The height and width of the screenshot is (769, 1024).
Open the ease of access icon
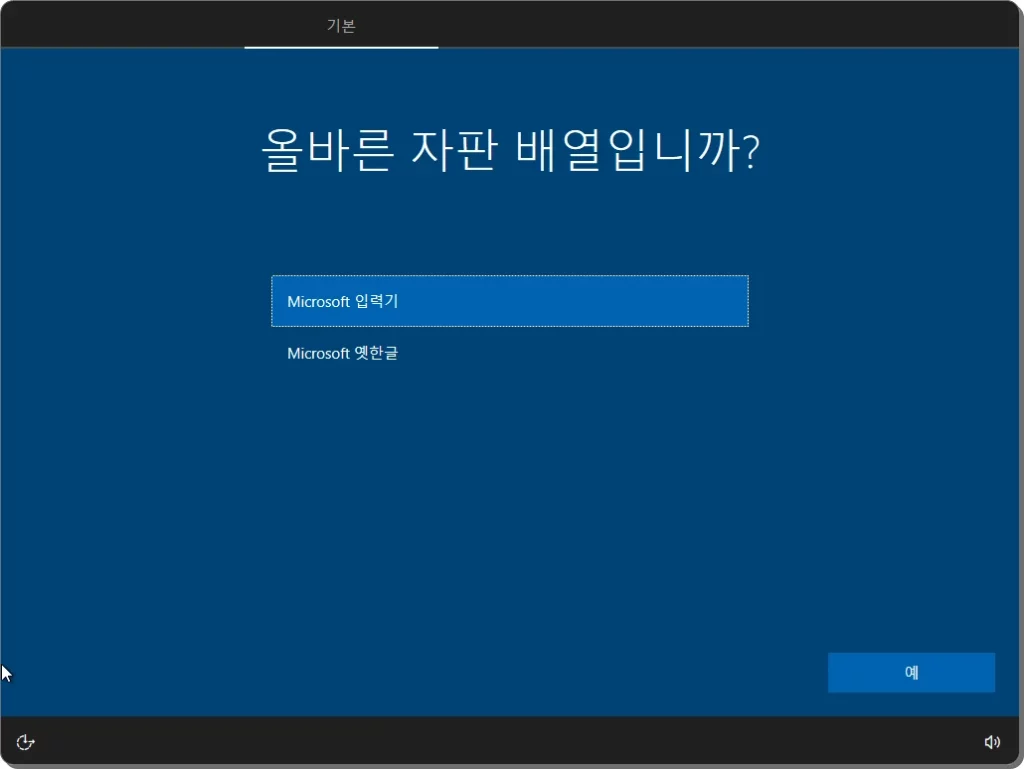pos(25,742)
